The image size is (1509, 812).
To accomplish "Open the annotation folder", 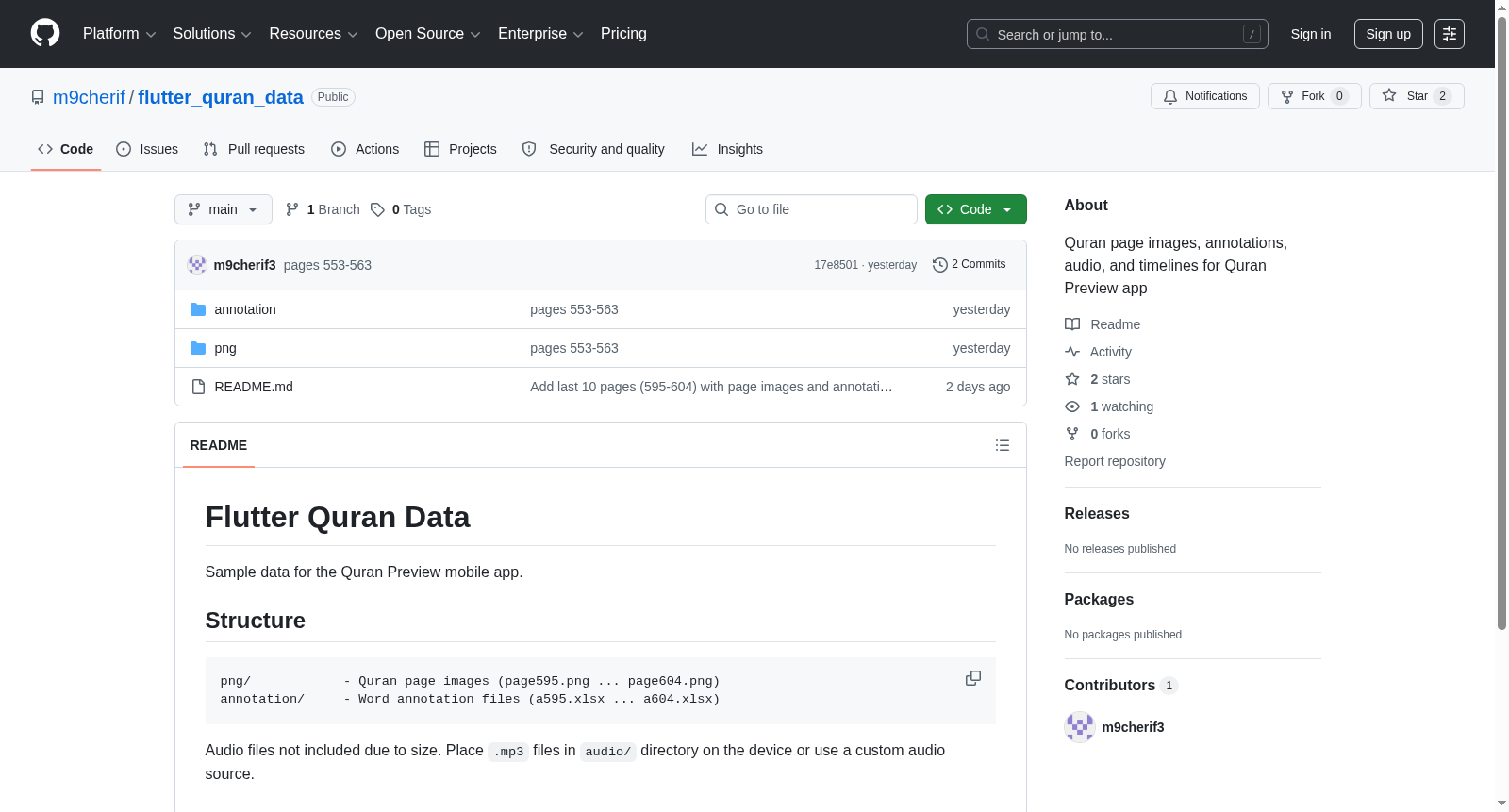I will tap(245, 309).
